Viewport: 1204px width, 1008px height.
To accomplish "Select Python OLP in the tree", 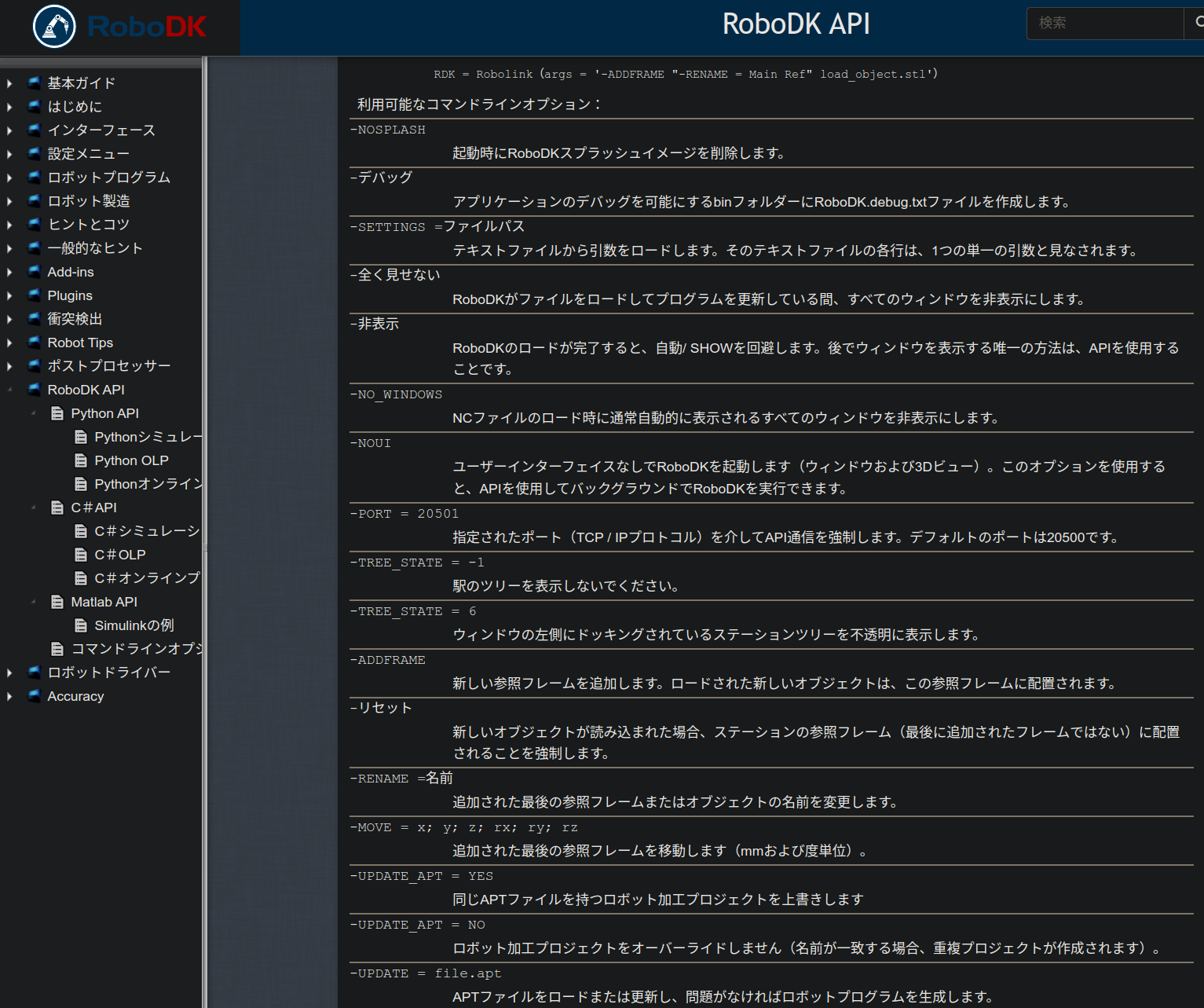I will tap(131, 460).
